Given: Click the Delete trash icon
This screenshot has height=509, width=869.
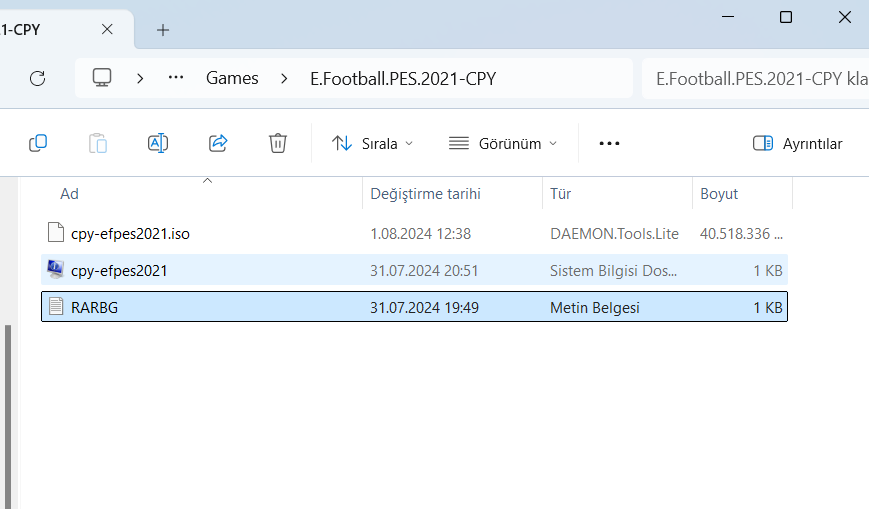Looking at the screenshot, I should [x=278, y=143].
